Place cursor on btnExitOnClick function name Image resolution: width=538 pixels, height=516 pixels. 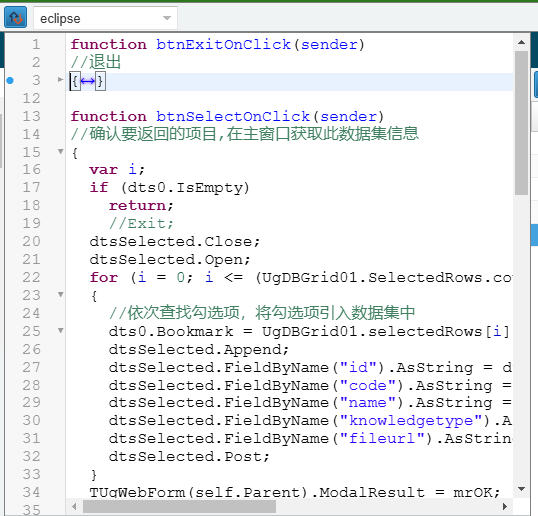click(x=223, y=45)
